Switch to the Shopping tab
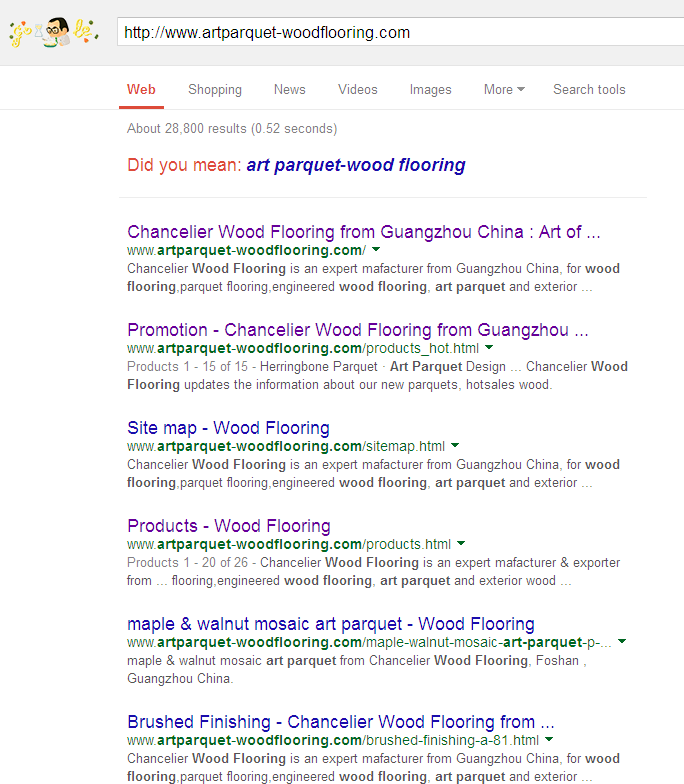Viewport: 684px width, 784px height. tap(215, 90)
